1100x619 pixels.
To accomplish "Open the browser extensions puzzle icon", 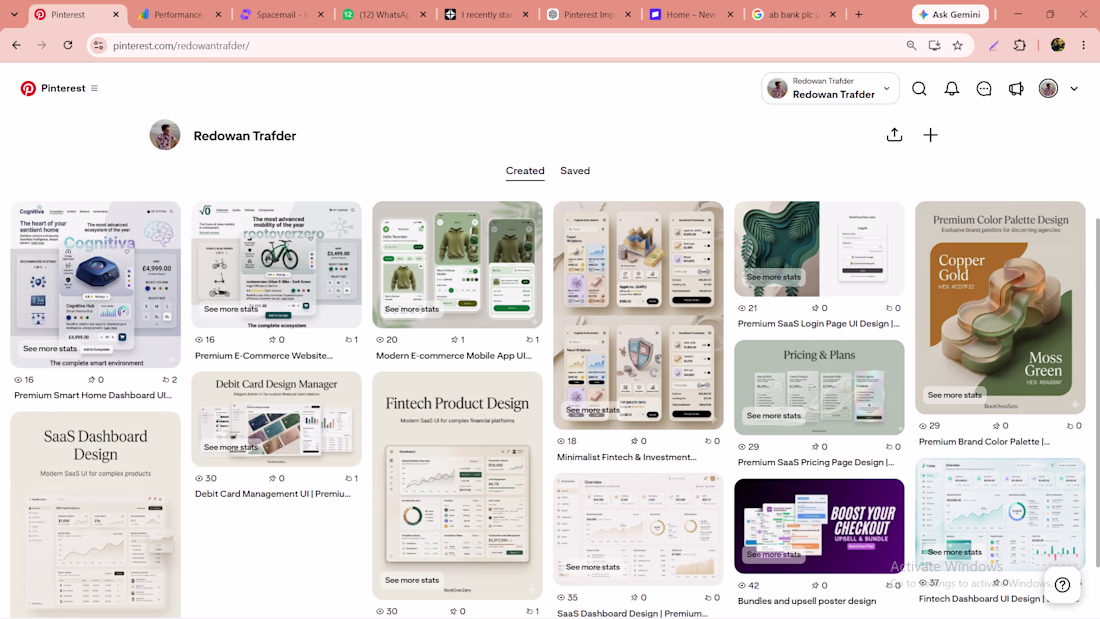I will (x=1019, y=45).
